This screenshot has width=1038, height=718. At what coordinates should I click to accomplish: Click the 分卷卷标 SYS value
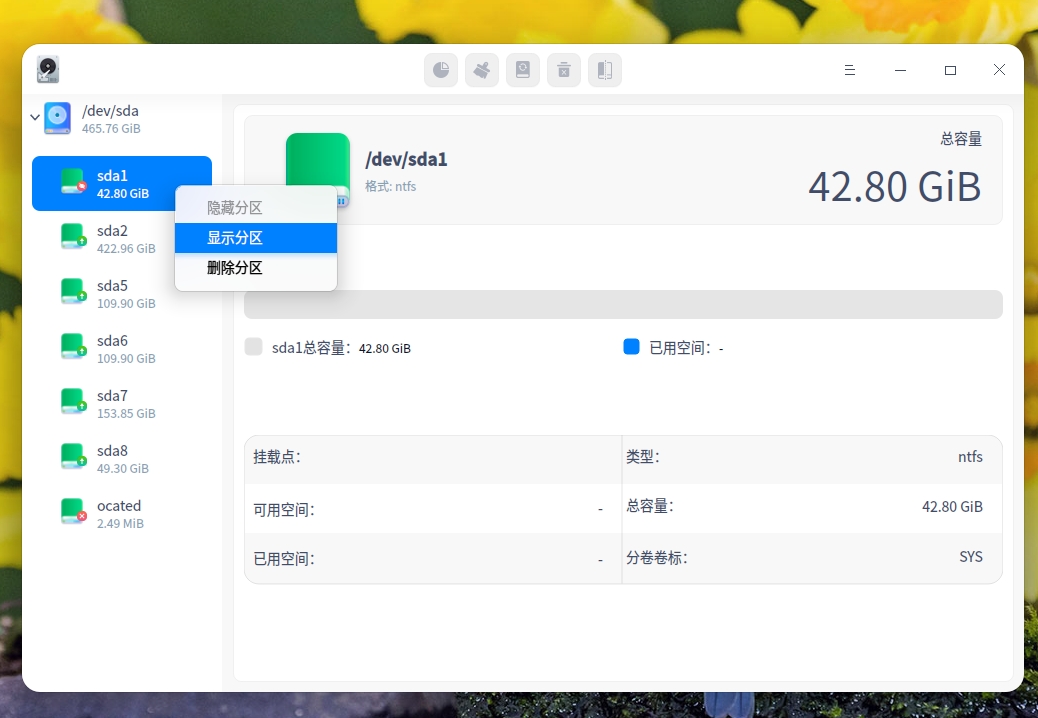(x=971, y=557)
